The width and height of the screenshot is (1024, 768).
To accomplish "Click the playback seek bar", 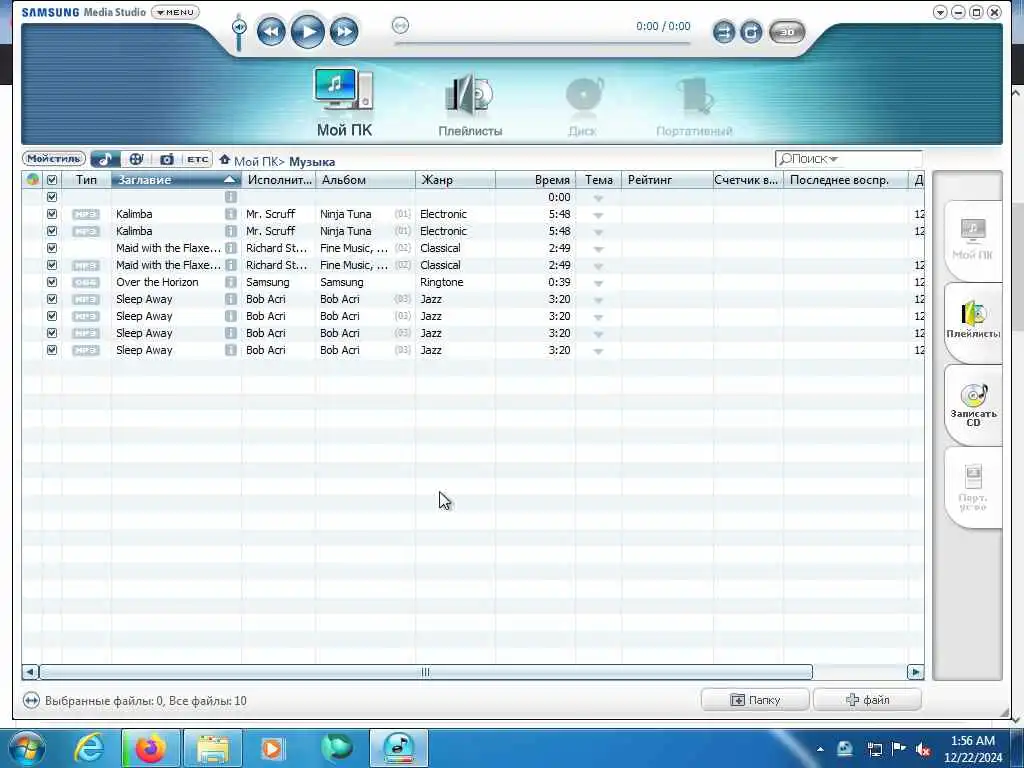I will pos(542,43).
